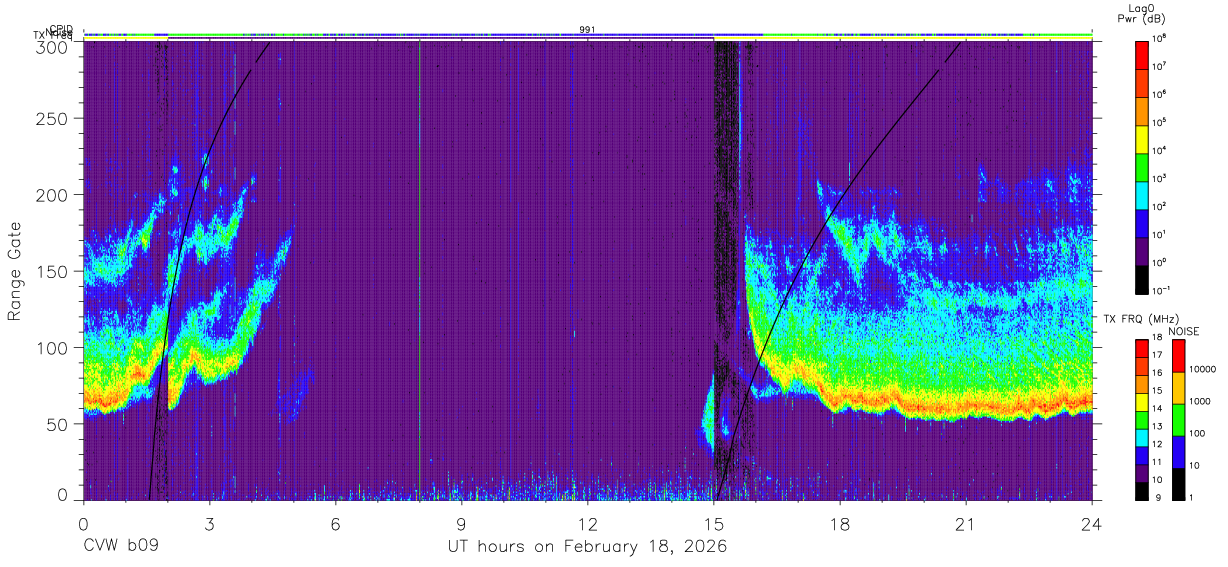Click the 300 label on Range Gate axis

click(x=53, y=46)
